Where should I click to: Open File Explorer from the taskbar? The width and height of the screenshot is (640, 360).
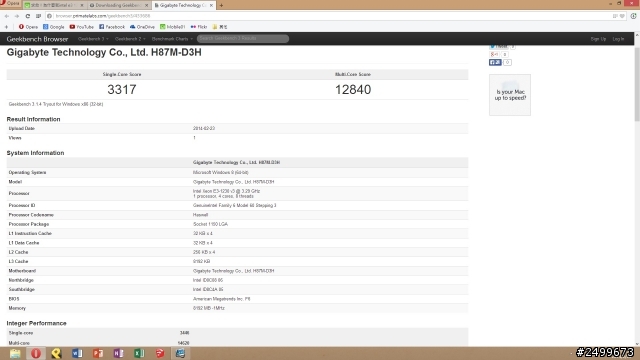15,353
